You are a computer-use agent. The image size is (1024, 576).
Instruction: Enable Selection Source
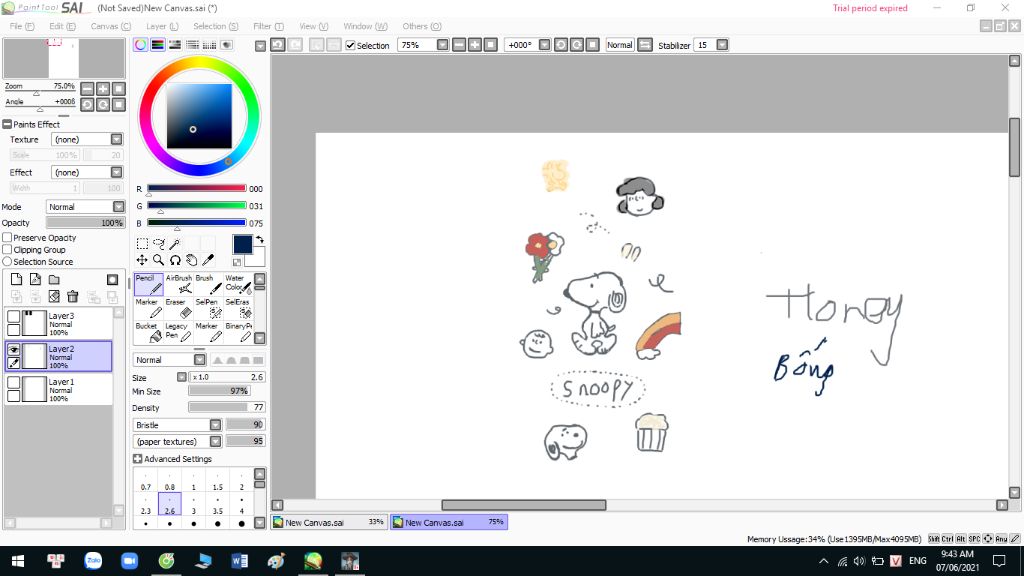7,261
